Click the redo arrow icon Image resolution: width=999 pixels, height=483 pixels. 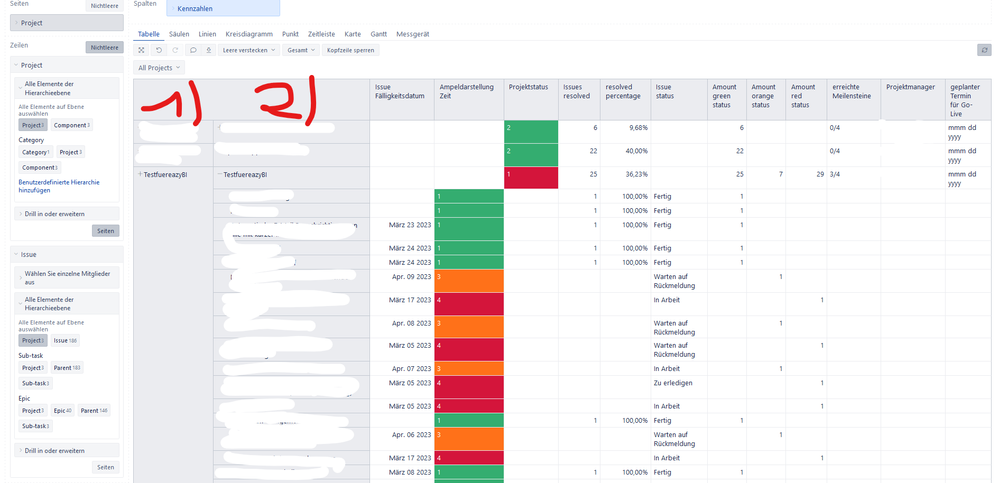click(175, 50)
